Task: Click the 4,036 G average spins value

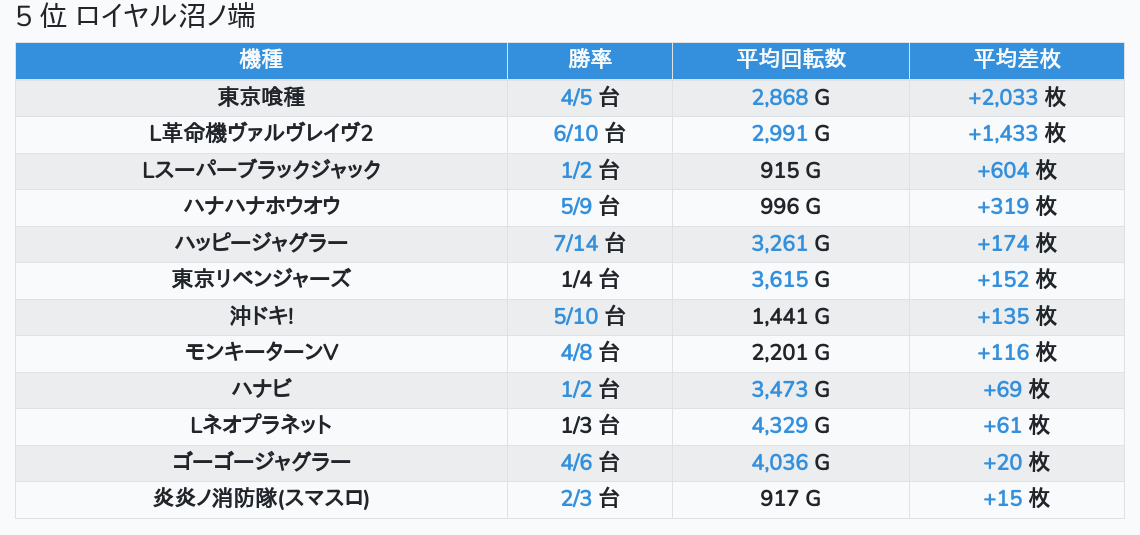Action: [790, 462]
